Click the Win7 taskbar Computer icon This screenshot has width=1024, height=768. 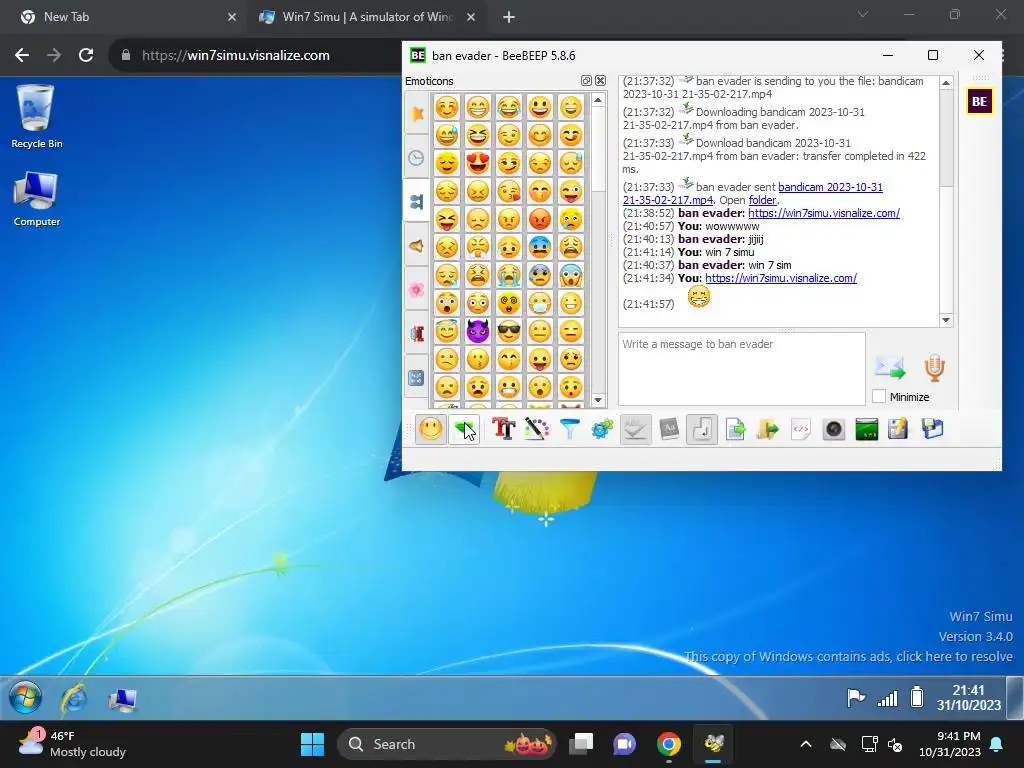click(x=122, y=699)
